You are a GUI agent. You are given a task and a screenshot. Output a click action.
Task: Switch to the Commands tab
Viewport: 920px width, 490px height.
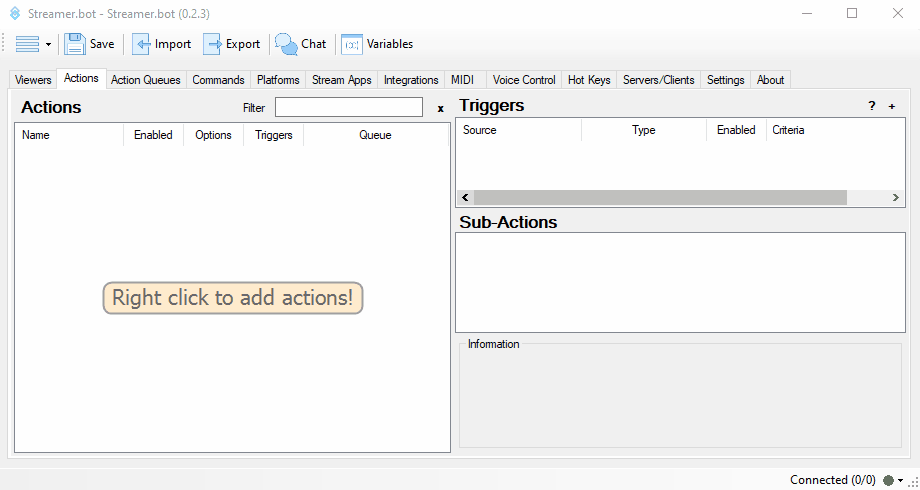coord(218,80)
